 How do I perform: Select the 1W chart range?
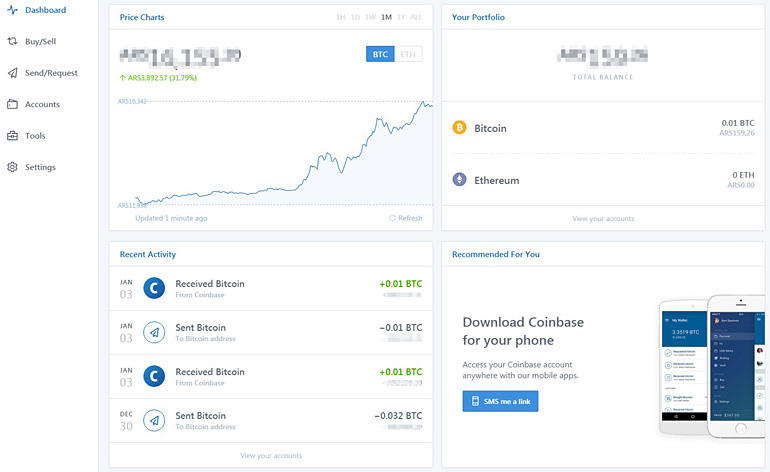point(371,17)
